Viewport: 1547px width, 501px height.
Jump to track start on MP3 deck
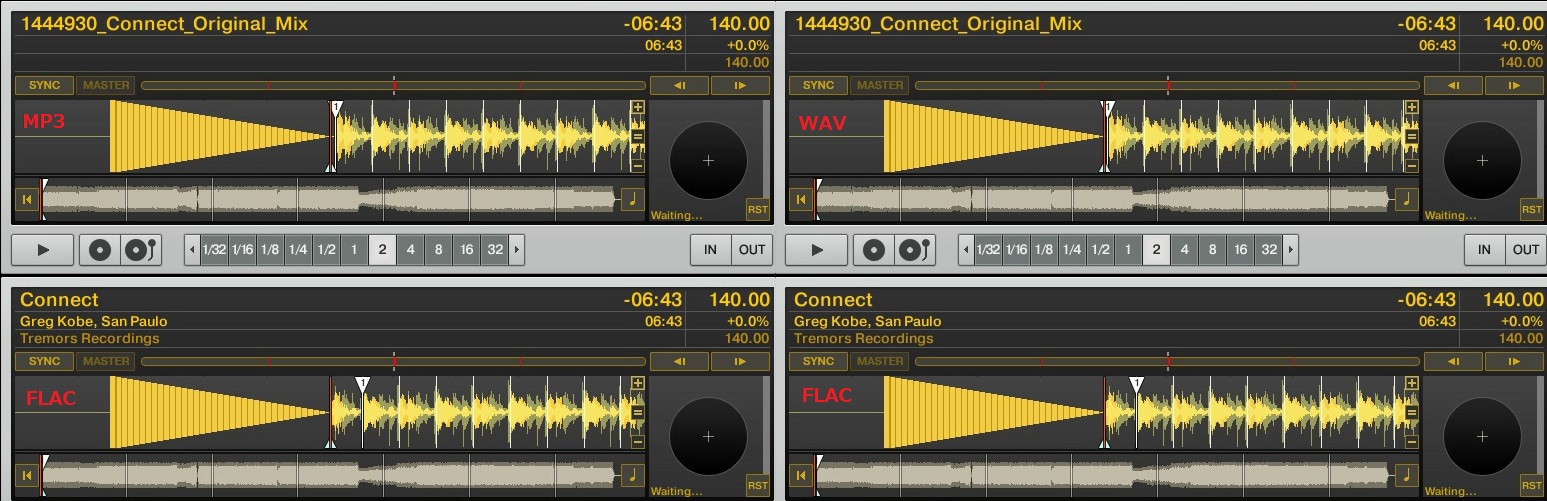click(x=26, y=199)
